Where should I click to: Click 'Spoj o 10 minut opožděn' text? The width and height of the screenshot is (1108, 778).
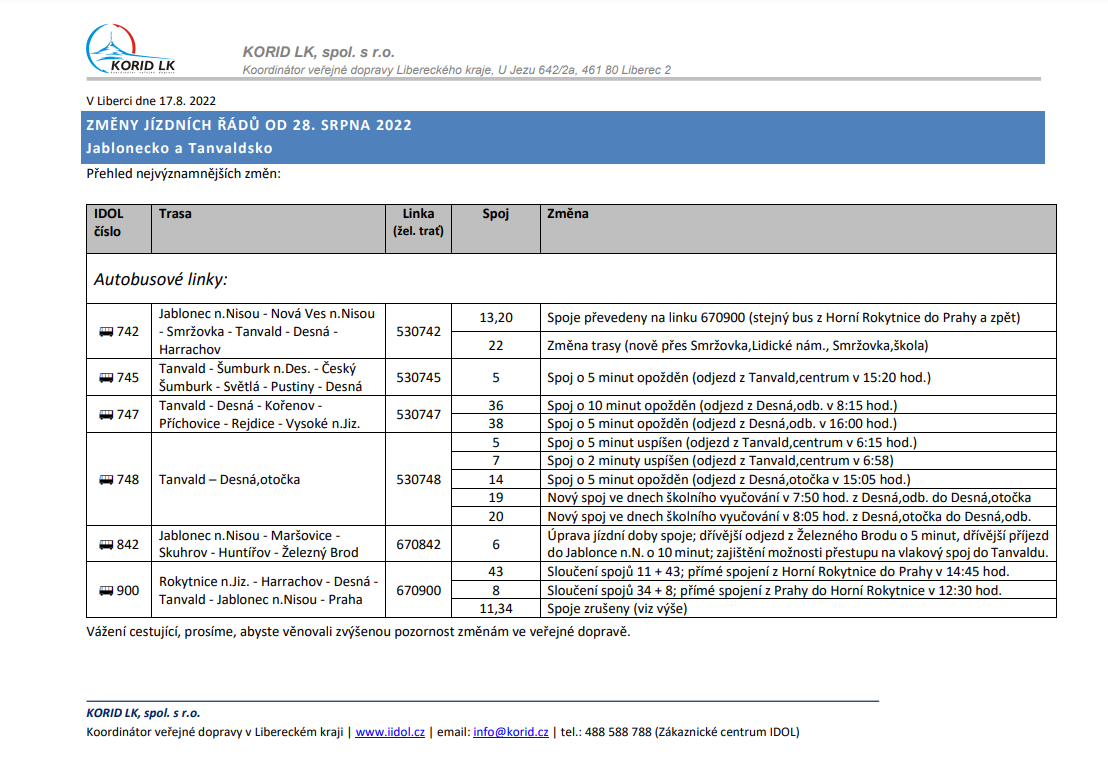722,406
